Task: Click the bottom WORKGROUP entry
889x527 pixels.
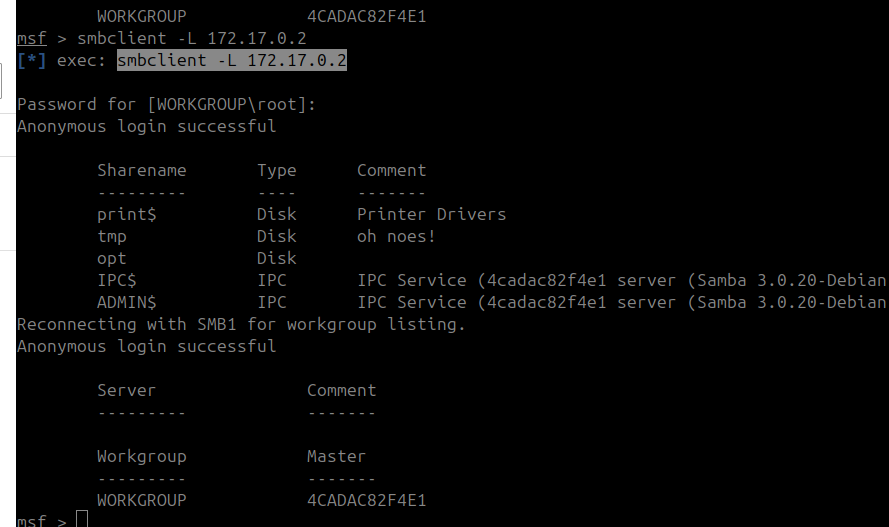Action: pos(142,500)
